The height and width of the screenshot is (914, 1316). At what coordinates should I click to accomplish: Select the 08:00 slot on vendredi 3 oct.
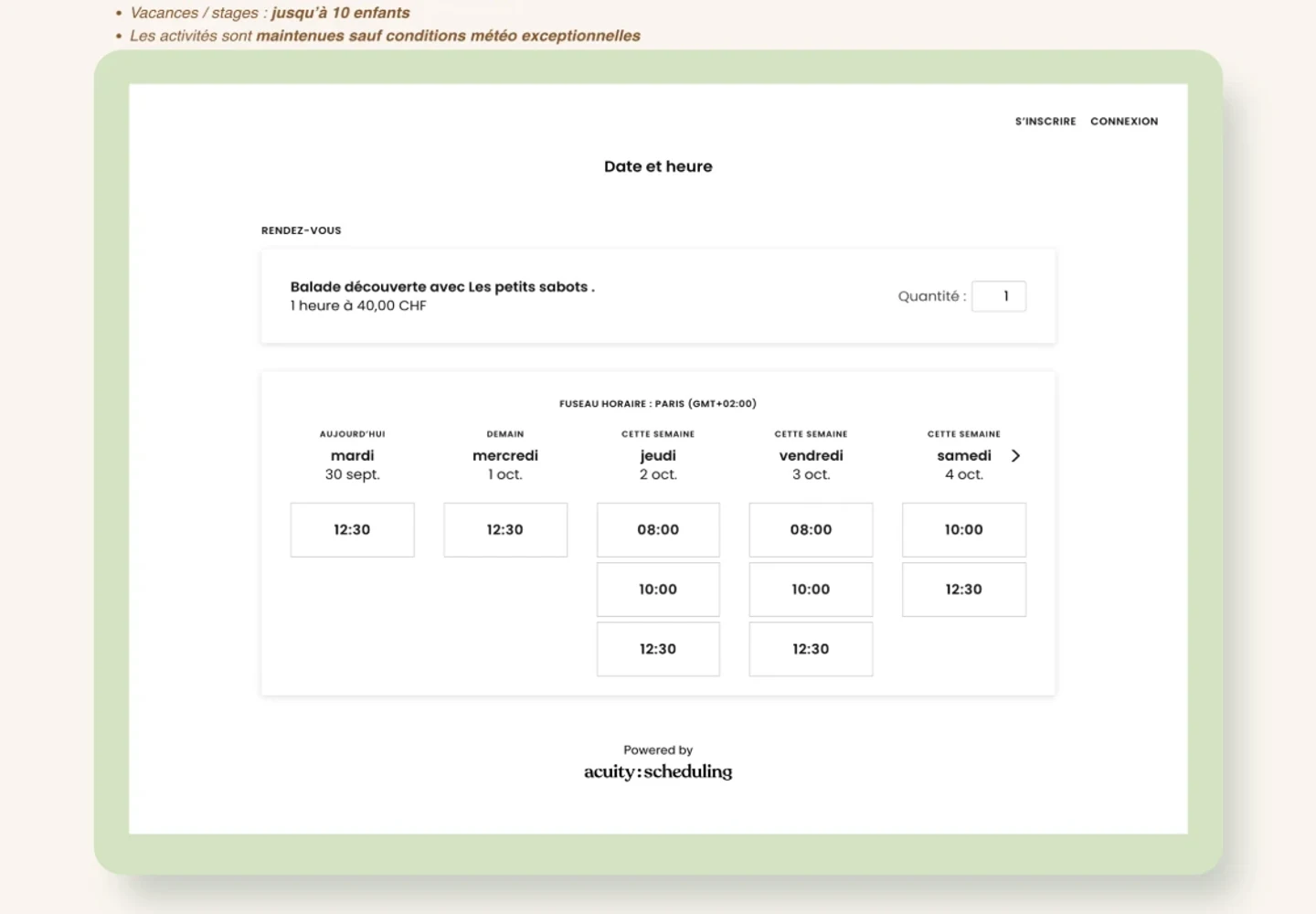coord(811,530)
